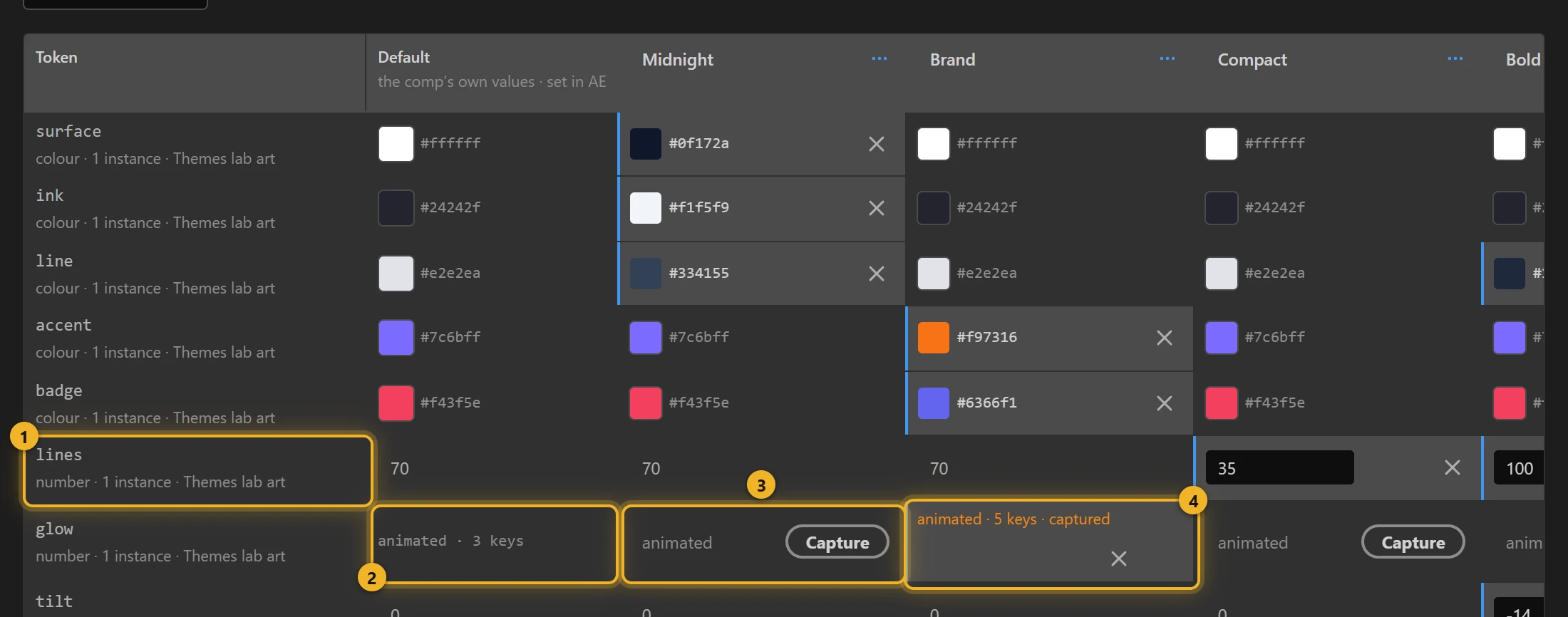Screen dimensions: 1568x617
Task: Open Midnight theme options menu
Action: coord(880,58)
